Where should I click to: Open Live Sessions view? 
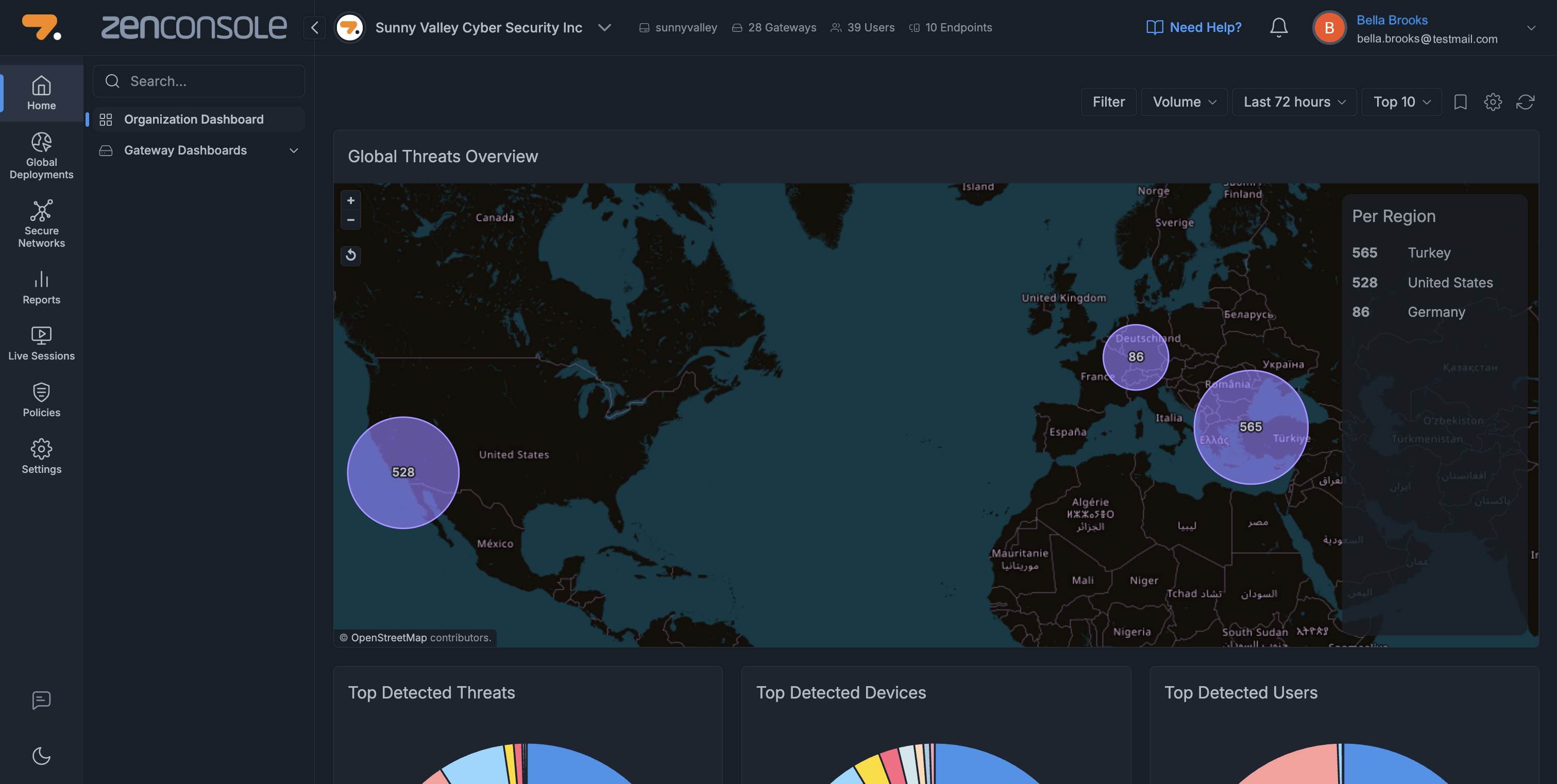point(41,344)
